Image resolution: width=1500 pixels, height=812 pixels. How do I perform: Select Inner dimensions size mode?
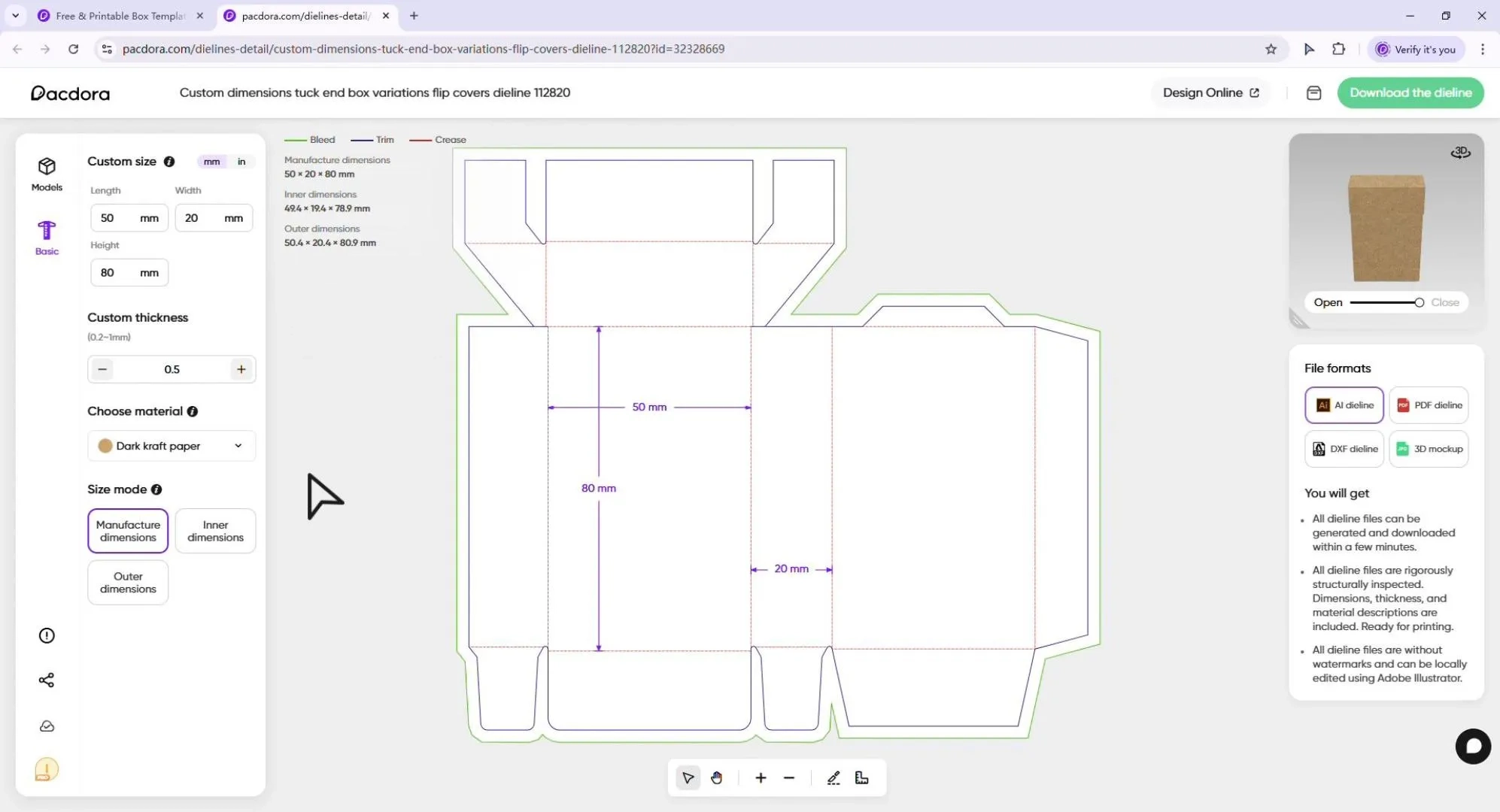pyautogui.click(x=215, y=531)
